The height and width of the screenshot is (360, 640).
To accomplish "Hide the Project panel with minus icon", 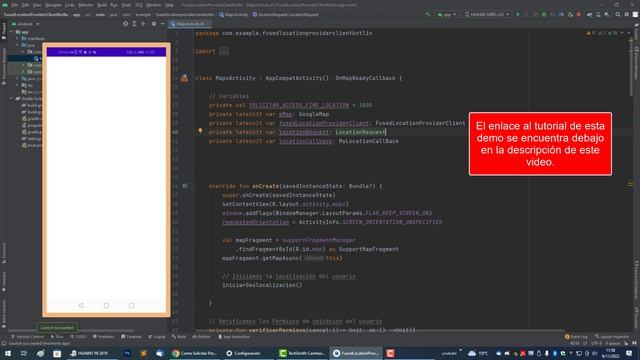I will pos(162,24).
